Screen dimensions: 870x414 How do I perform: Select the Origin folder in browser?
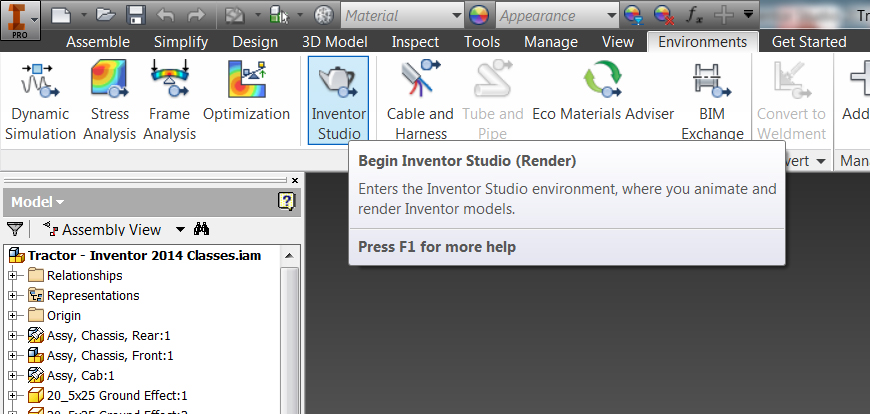click(x=64, y=315)
